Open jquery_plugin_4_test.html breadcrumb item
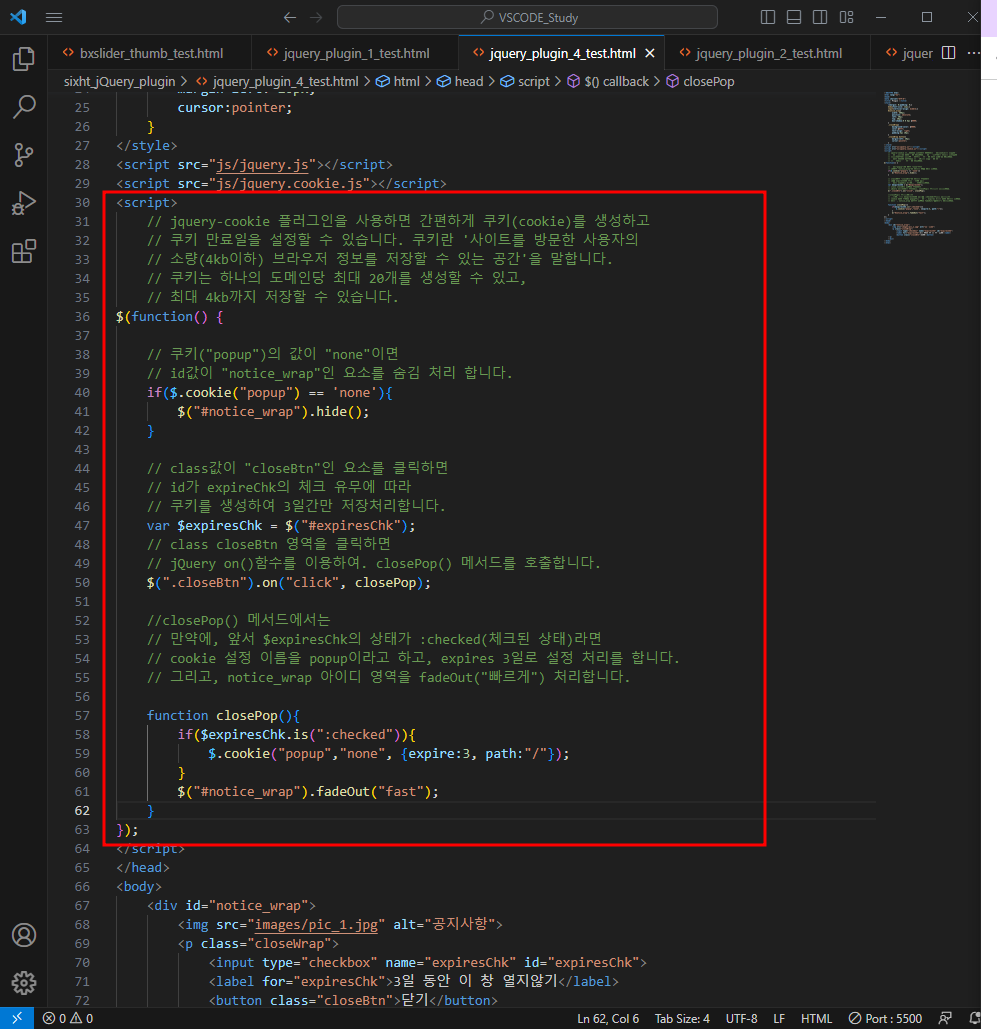 point(278,81)
